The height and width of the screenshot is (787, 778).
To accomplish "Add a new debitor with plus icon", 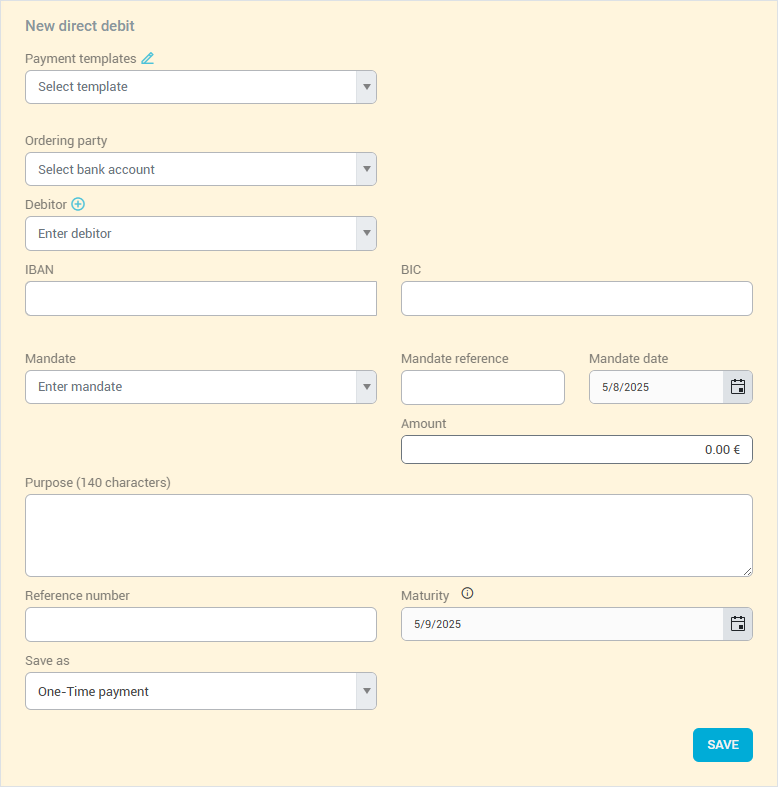I will pyautogui.click(x=78, y=204).
